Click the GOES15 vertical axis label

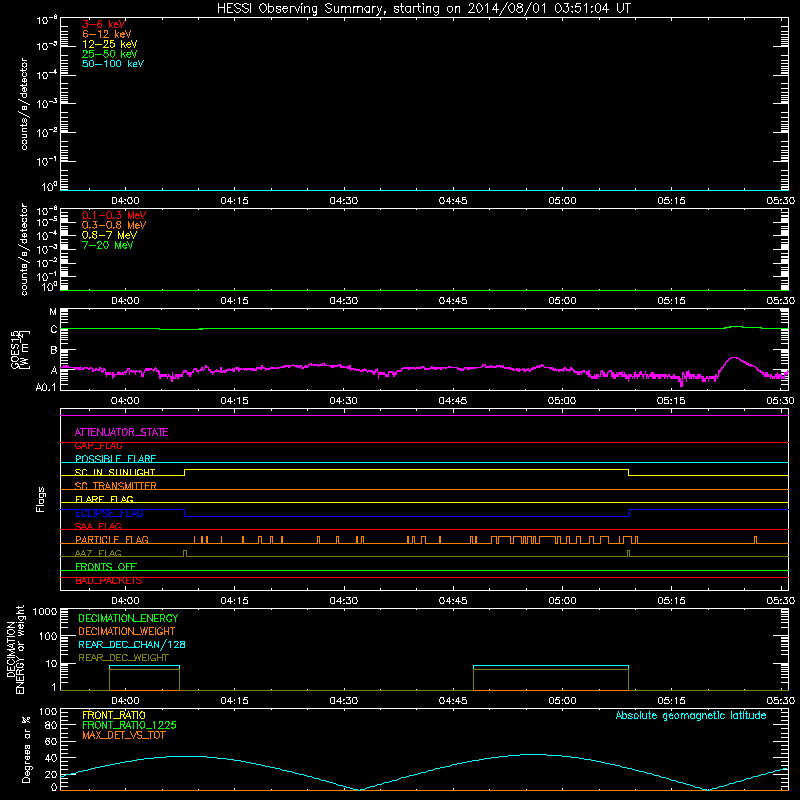(19, 349)
